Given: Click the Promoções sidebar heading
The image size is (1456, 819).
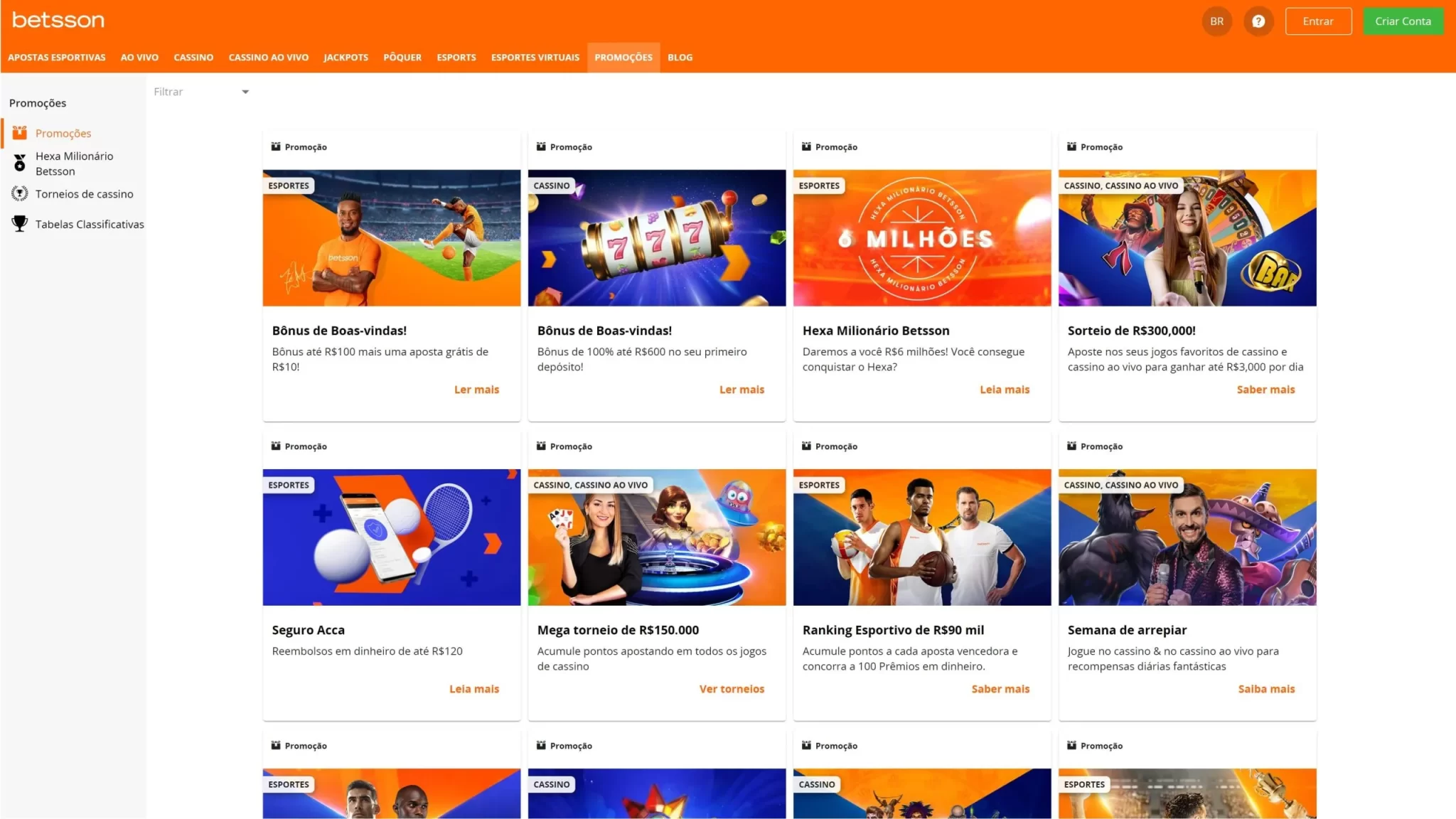Looking at the screenshot, I should 38,103.
